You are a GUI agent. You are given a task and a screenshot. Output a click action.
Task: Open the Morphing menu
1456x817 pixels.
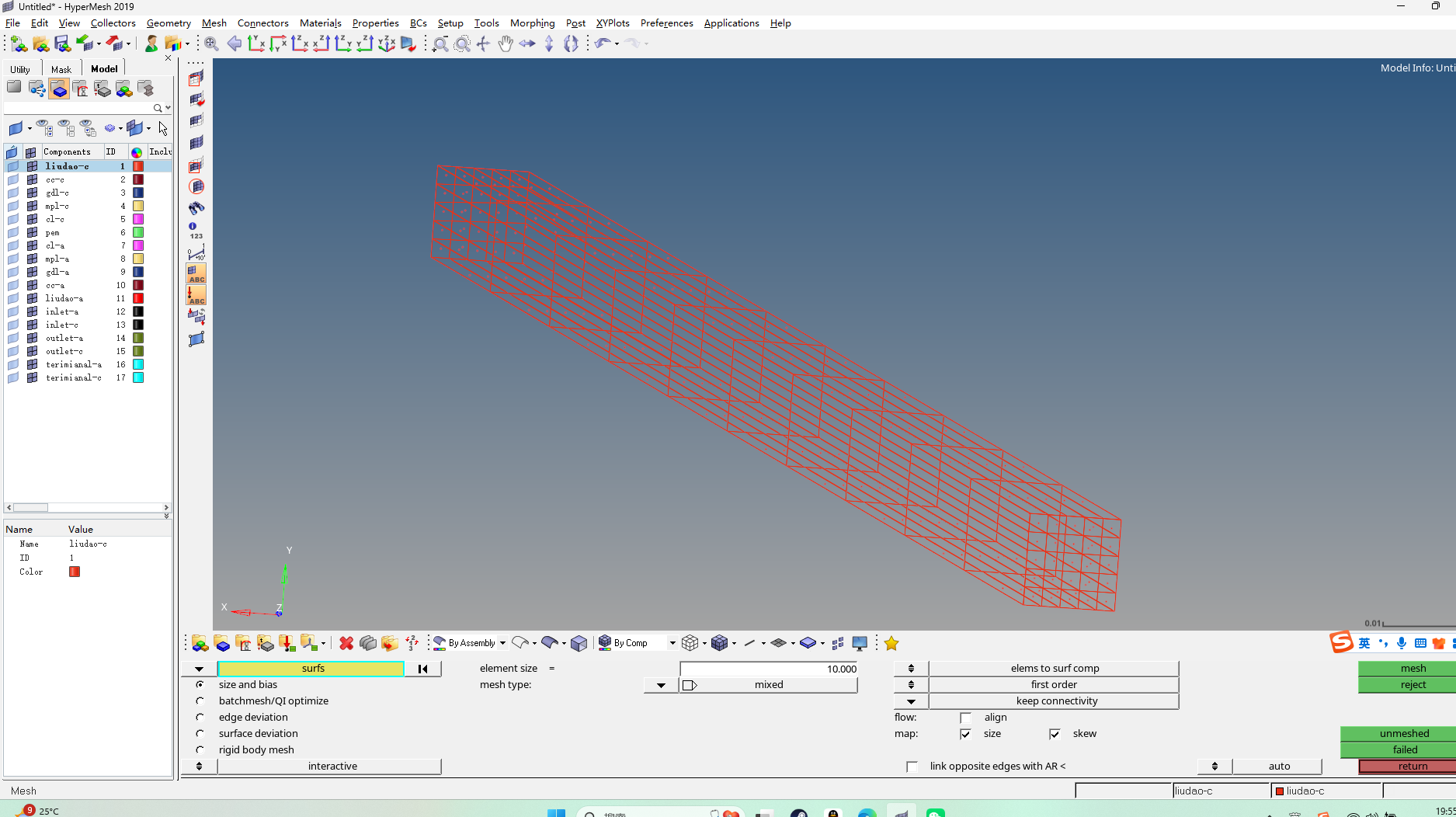532,23
